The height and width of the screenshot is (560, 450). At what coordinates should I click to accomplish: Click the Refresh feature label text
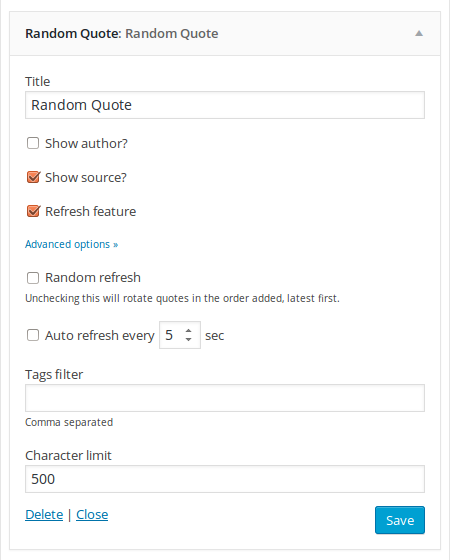click(90, 211)
